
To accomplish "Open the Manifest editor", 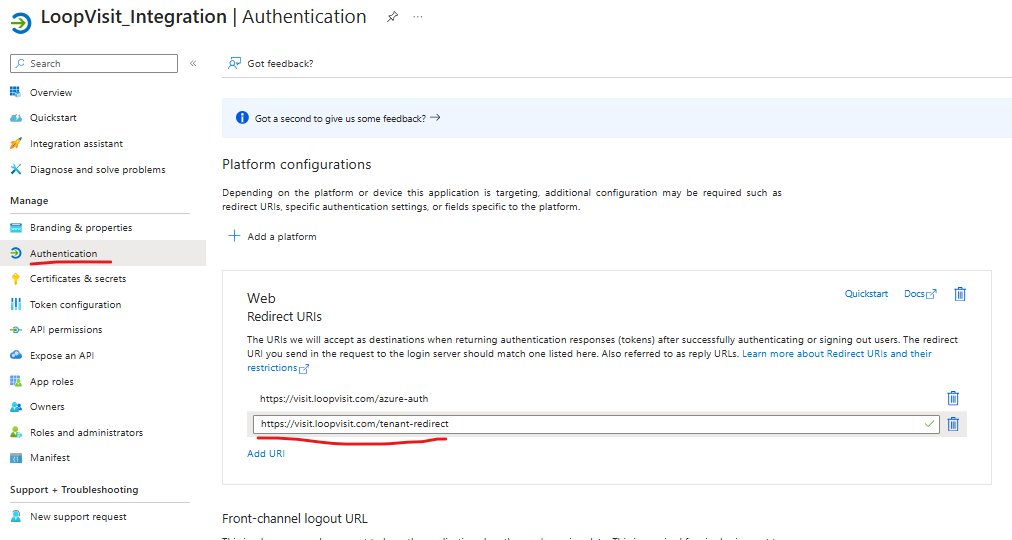I will [x=50, y=457].
